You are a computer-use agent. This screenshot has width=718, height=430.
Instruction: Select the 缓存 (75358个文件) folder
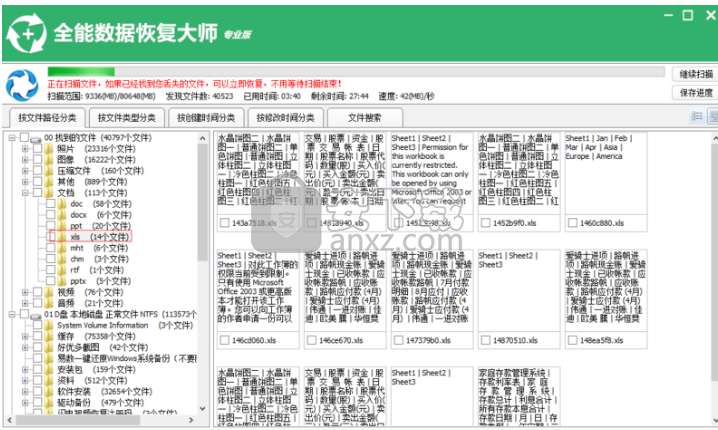95,336
